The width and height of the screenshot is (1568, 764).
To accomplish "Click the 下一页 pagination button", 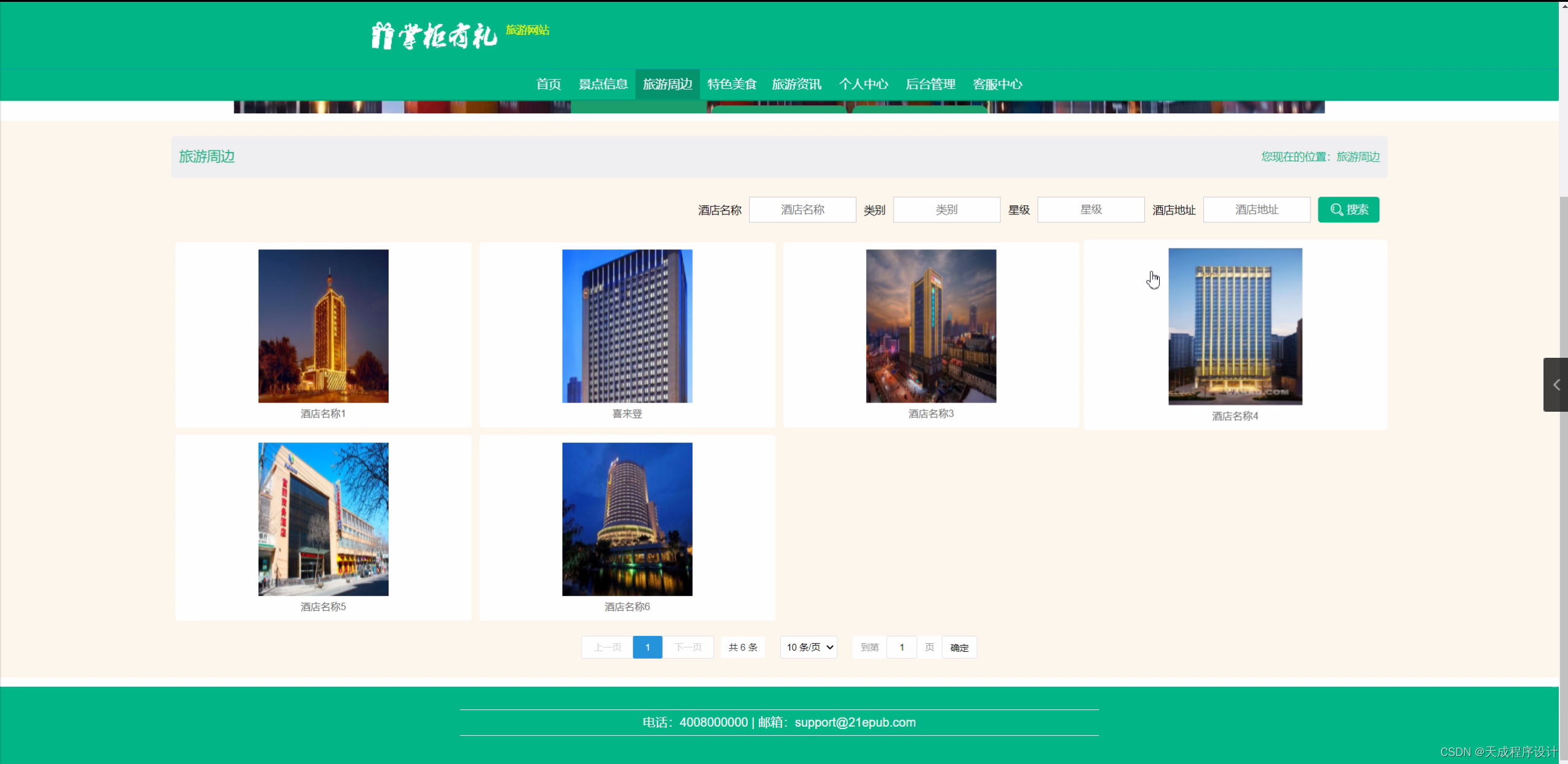I will coord(688,647).
